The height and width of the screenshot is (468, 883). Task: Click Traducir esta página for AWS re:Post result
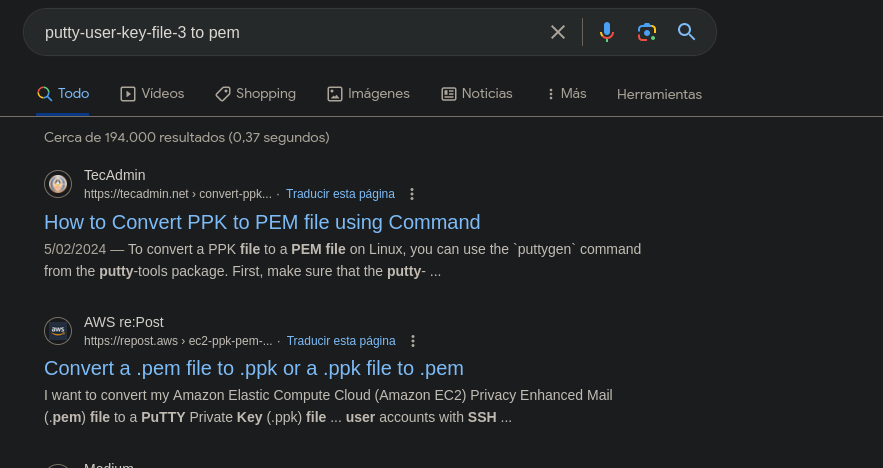[x=341, y=341]
